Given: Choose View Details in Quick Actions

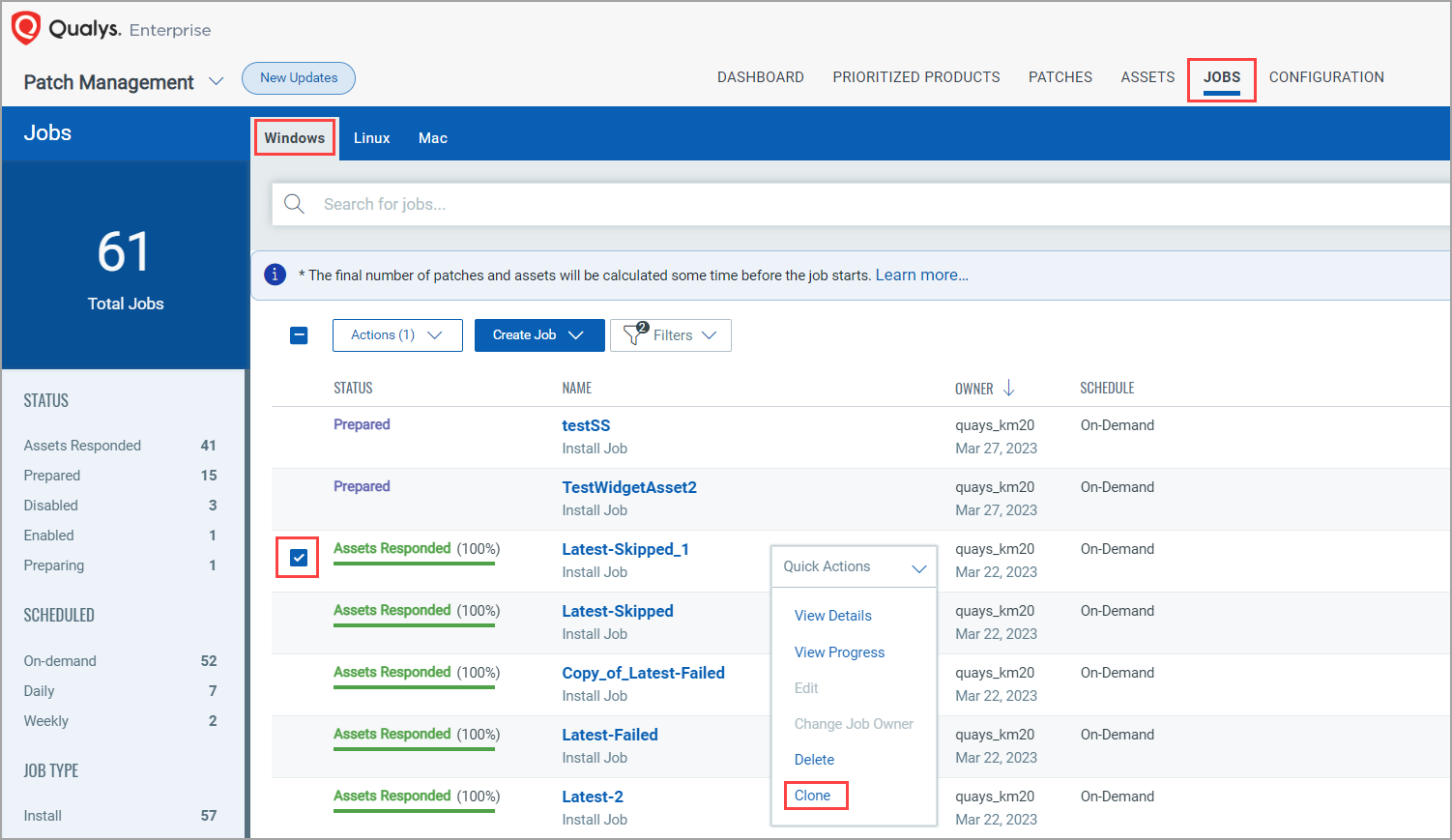Looking at the screenshot, I should pos(833,616).
